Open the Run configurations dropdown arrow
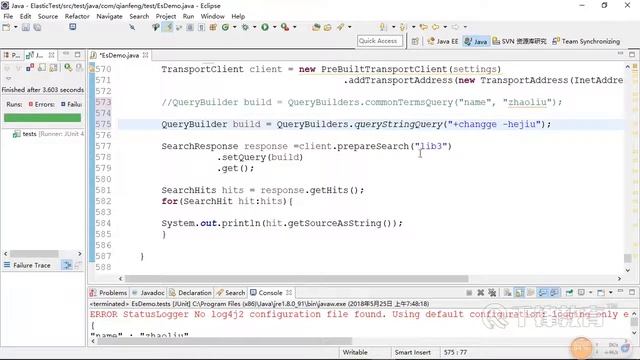The width and height of the screenshot is (640, 360). pyautogui.click(x=274, y=27)
